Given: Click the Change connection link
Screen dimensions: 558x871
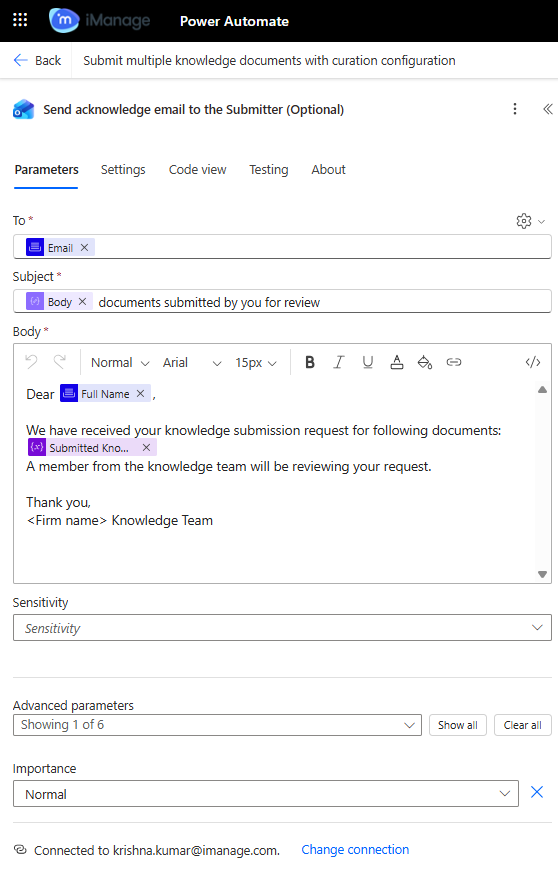Looking at the screenshot, I should click(355, 850).
